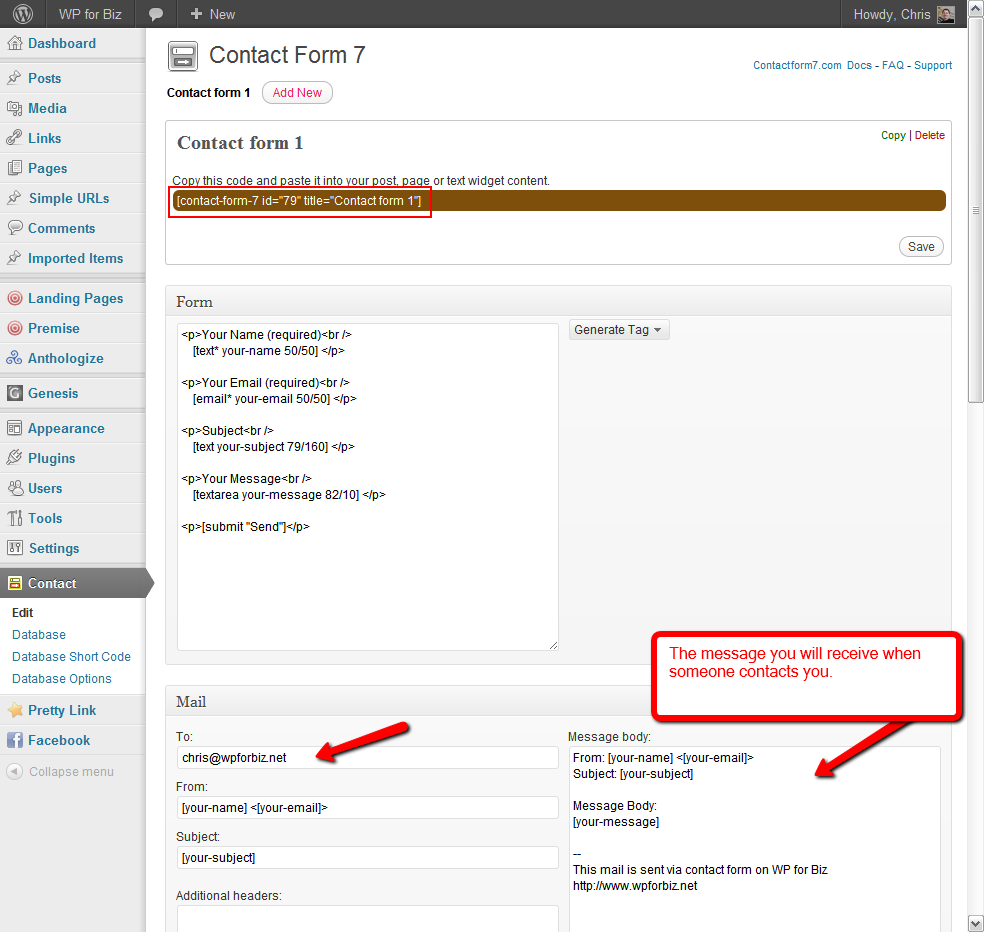Viewport: 984px width, 932px height.
Task: Click the WordPress logo icon
Action: point(23,14)
